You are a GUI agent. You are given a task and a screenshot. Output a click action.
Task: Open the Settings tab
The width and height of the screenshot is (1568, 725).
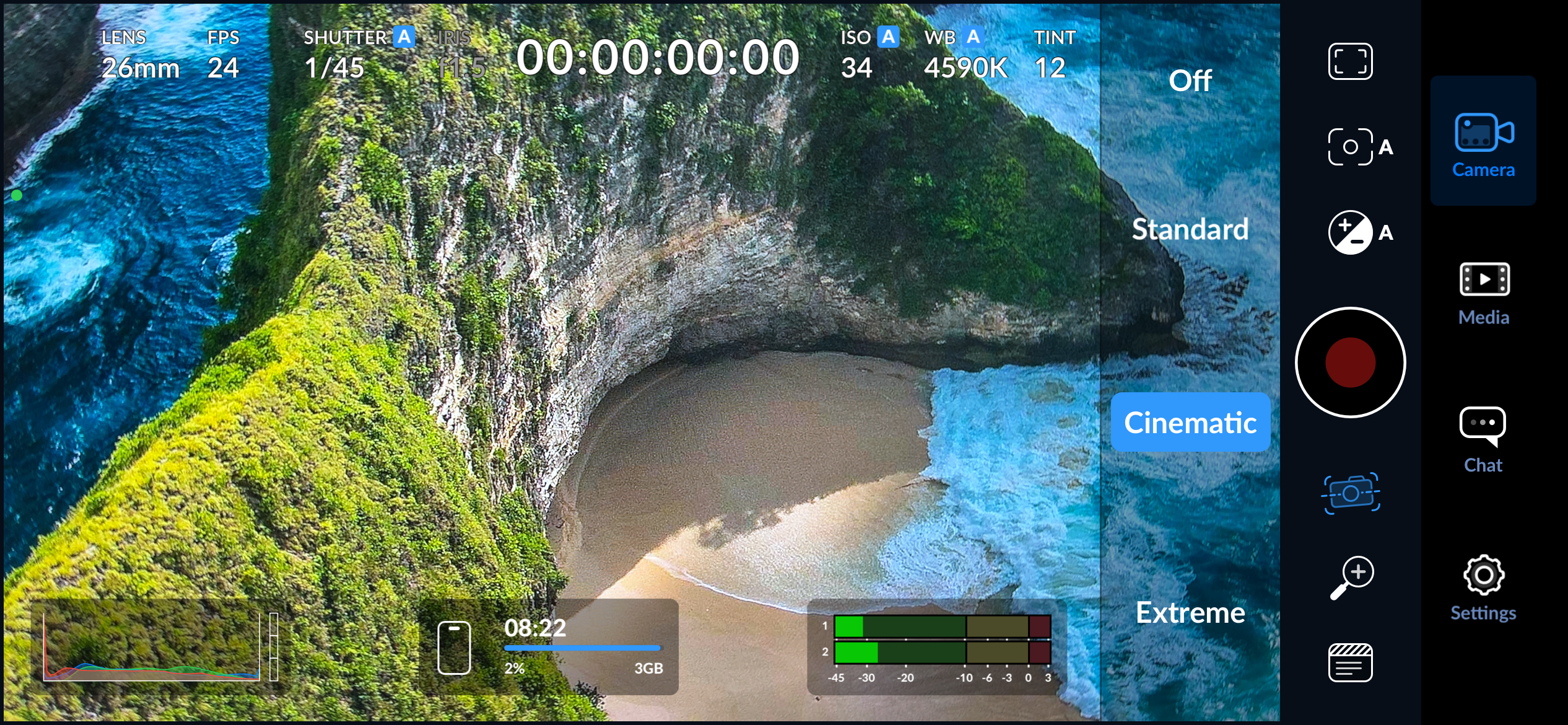pos(1483,587)
